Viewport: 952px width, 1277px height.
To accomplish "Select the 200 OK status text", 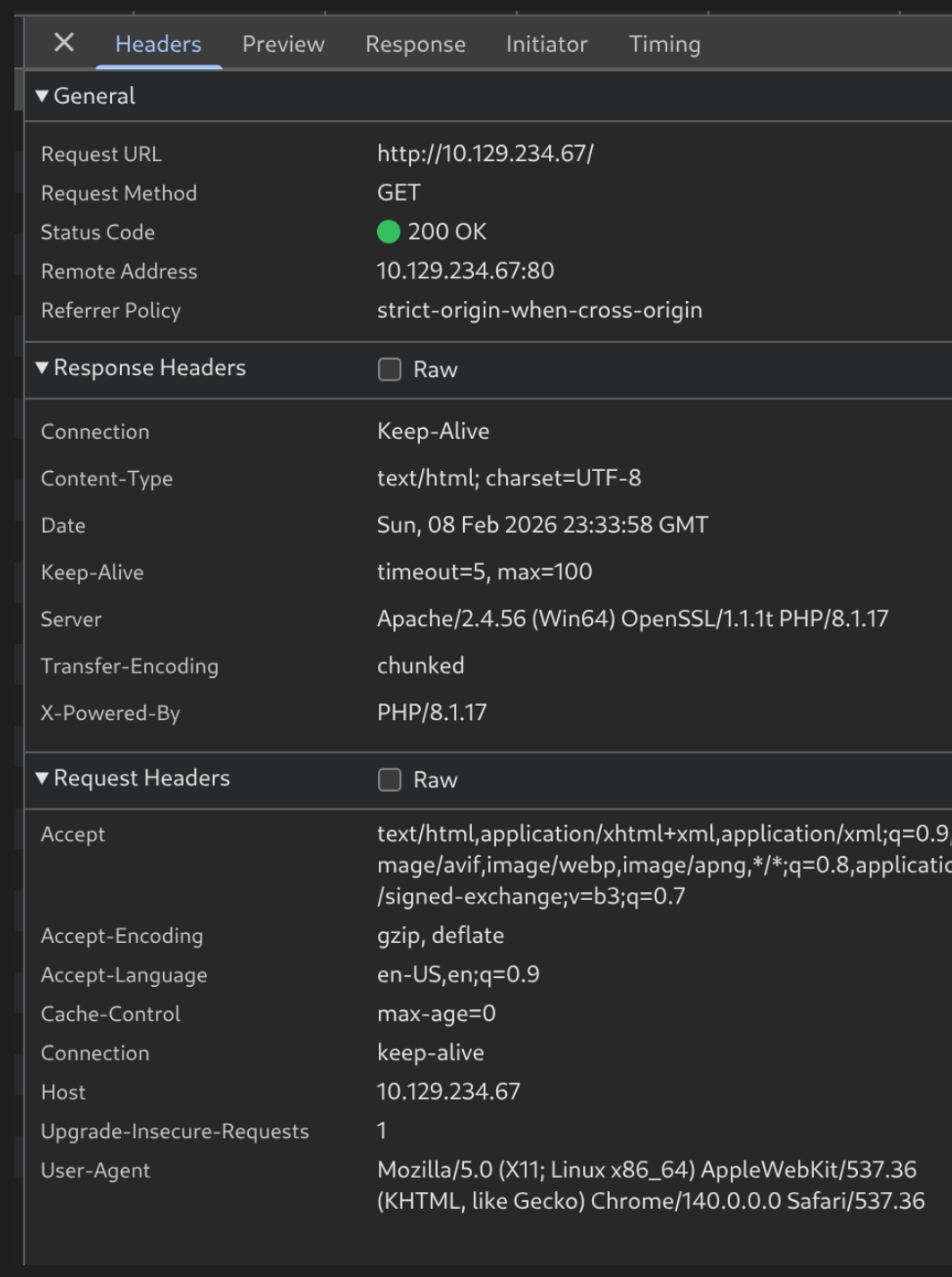I will [447, 232].
